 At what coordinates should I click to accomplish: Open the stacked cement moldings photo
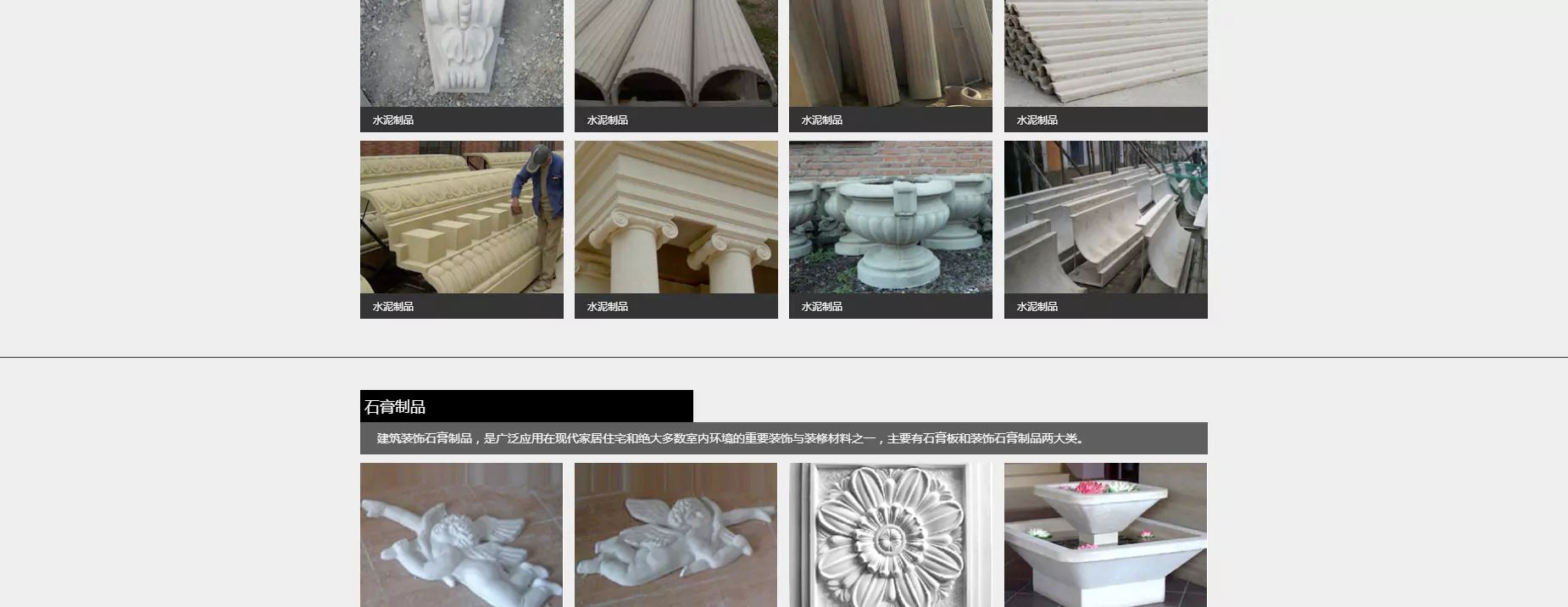click(x=1106, y=53)
